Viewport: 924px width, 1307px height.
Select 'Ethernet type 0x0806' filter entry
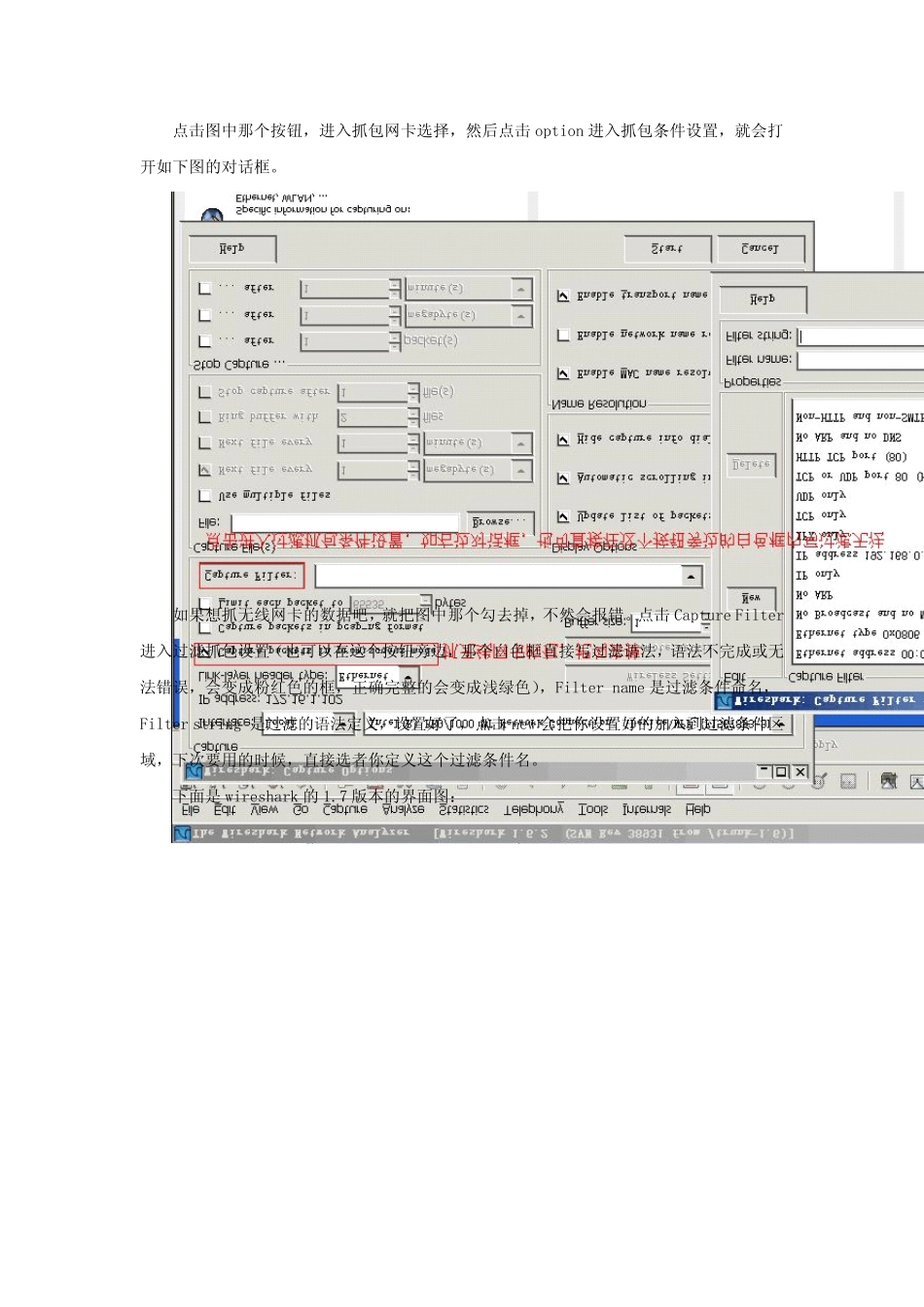(857, 634)
